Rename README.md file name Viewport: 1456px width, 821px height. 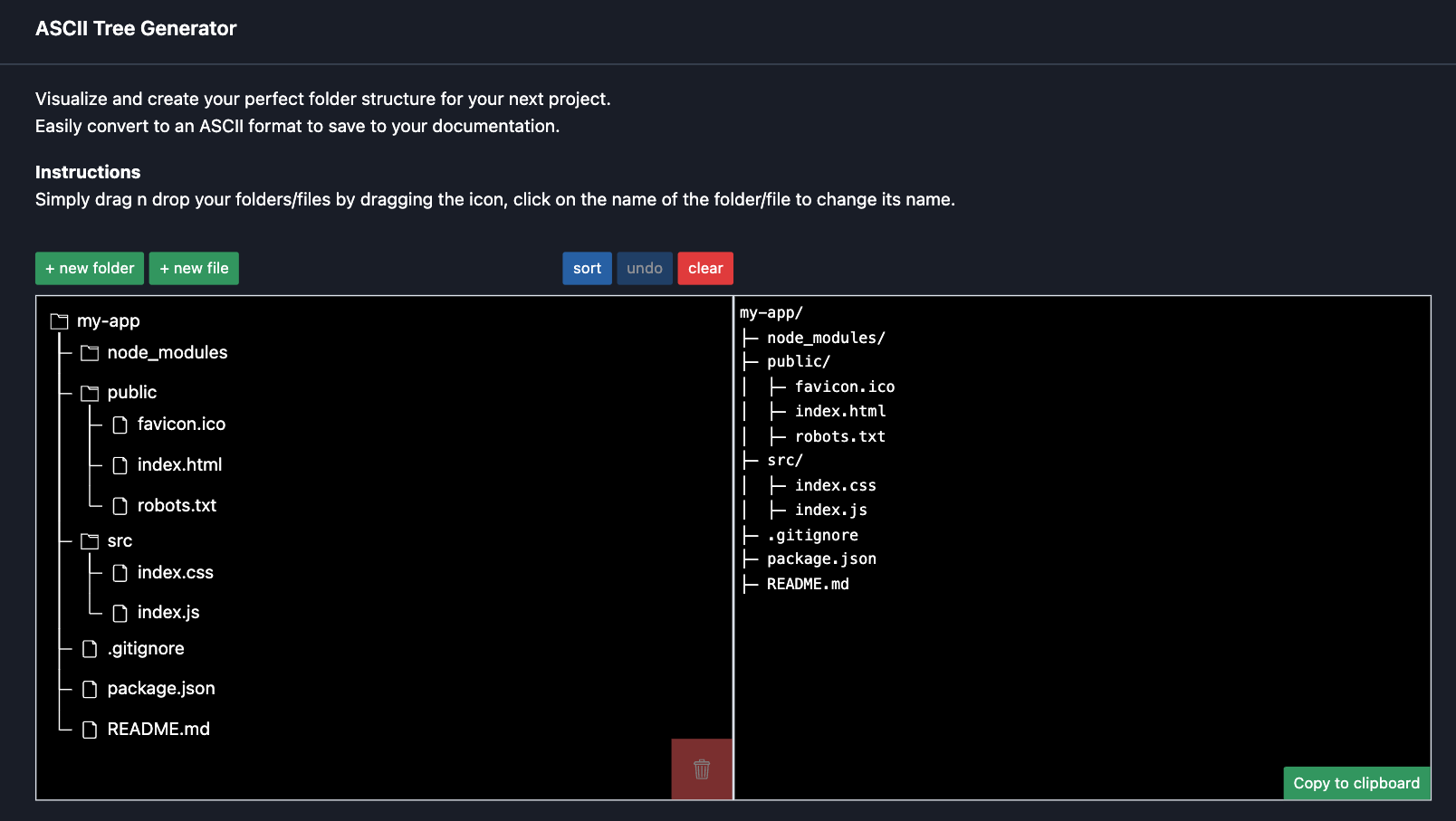coord(158,729)
